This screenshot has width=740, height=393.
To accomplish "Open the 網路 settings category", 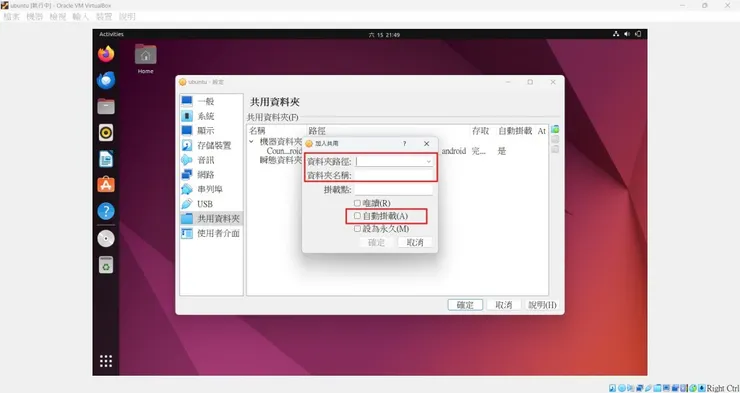I will point(211,175).
